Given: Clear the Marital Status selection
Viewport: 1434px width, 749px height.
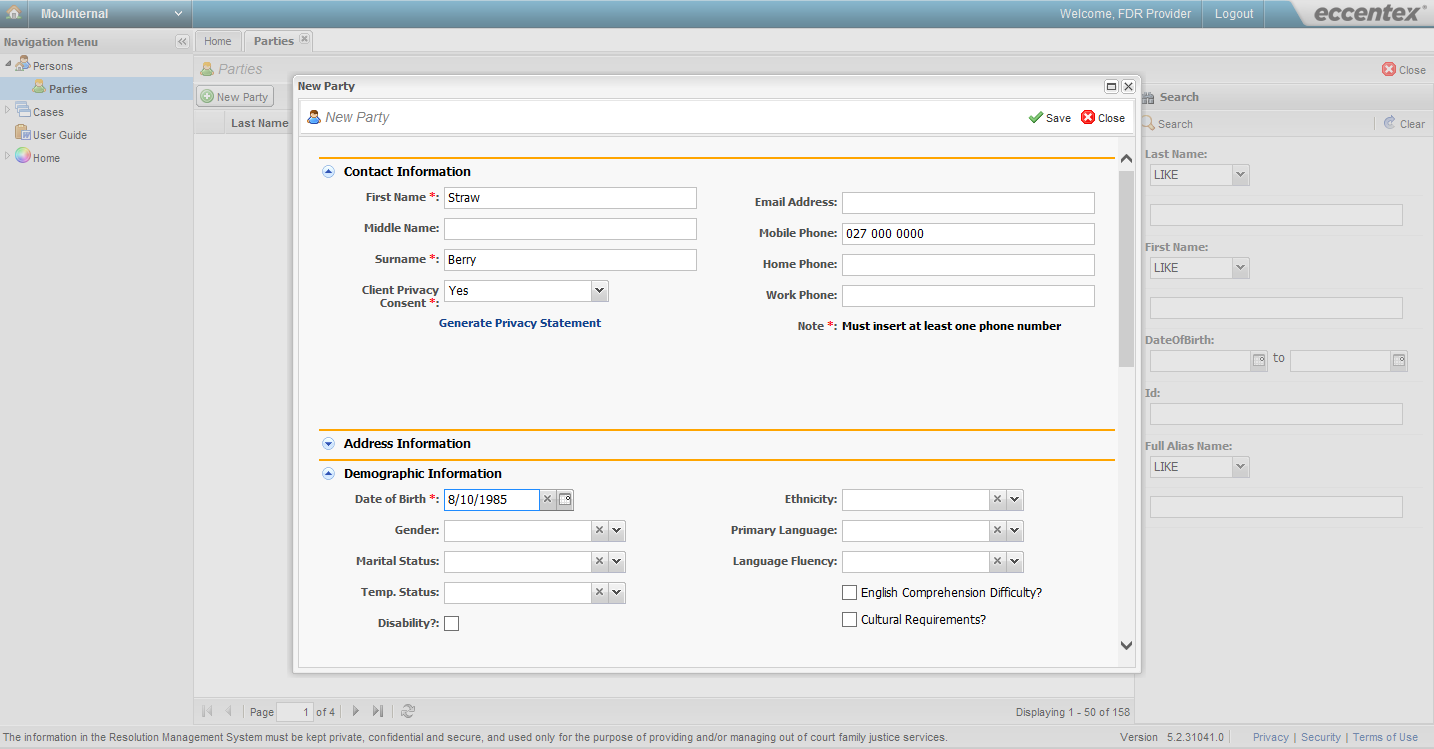Looking at the screenshot, I should coord(599,562).
